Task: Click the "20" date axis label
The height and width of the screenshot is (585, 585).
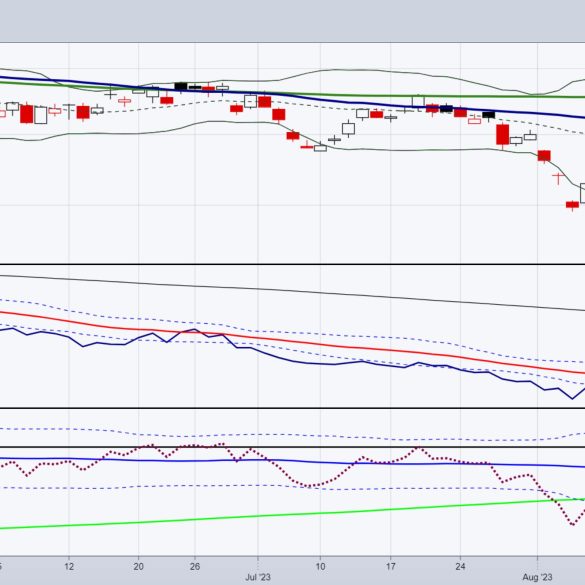Action: 138,566
